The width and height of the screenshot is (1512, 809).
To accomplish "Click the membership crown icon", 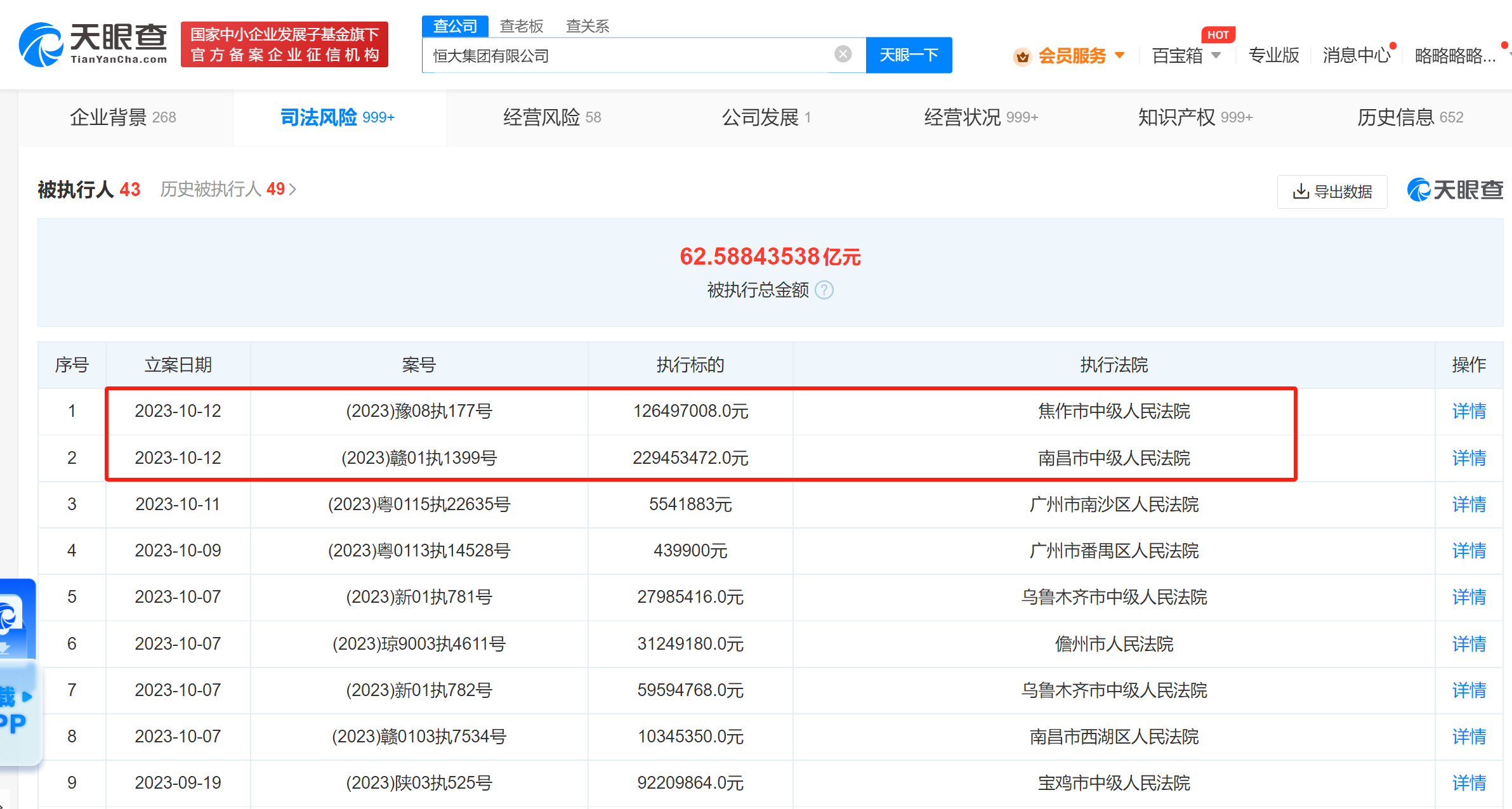I will coord(1022,56).
